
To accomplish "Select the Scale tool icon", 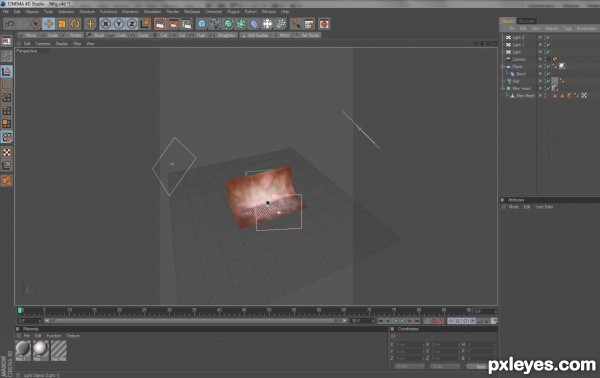I will (62, 24).
